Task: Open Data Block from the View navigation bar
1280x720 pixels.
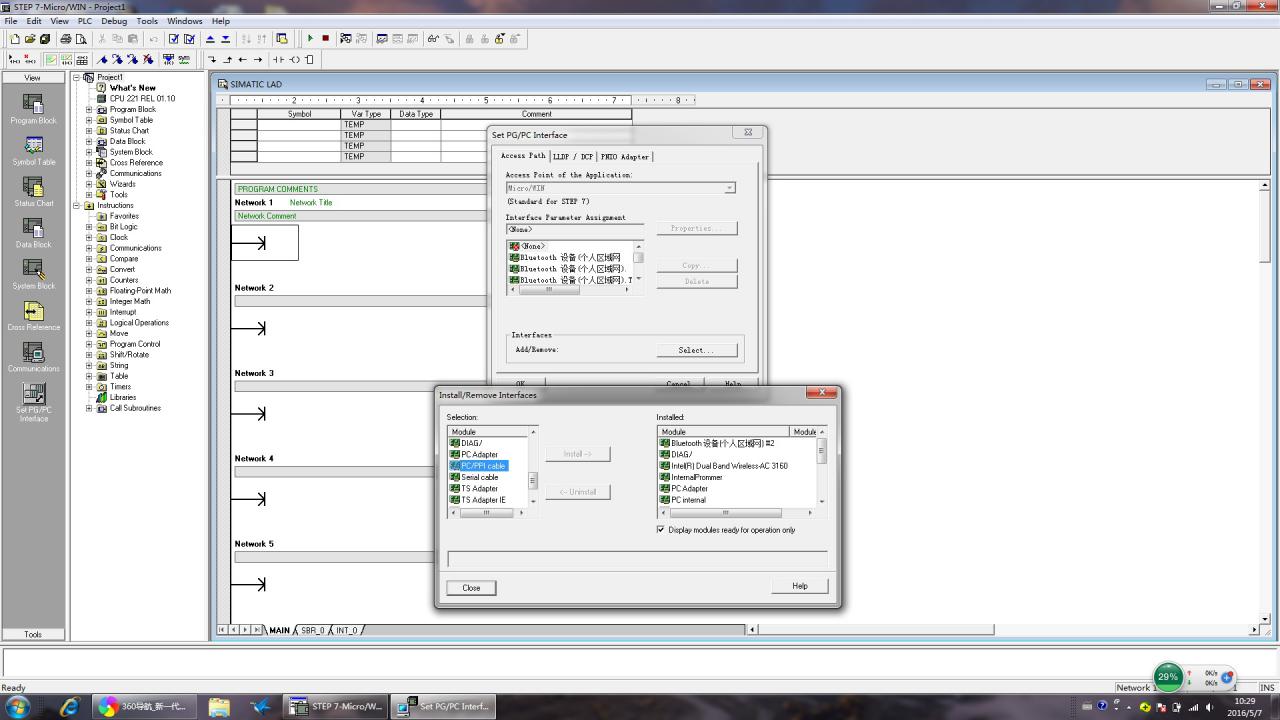Action: pos(33,233)
